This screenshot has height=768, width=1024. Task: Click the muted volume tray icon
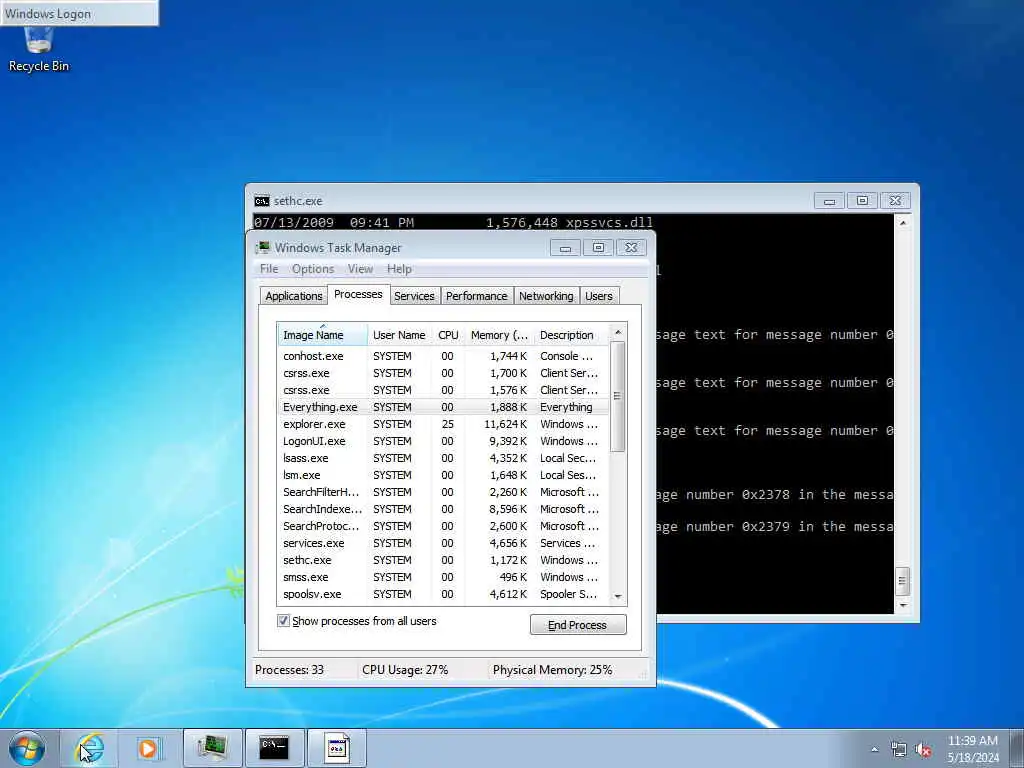pos(923,750)
